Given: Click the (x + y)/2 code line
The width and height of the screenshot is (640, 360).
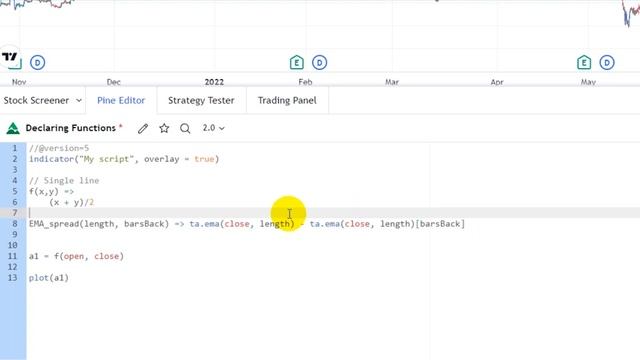Looking at the screenshot, I should [71, 202].
